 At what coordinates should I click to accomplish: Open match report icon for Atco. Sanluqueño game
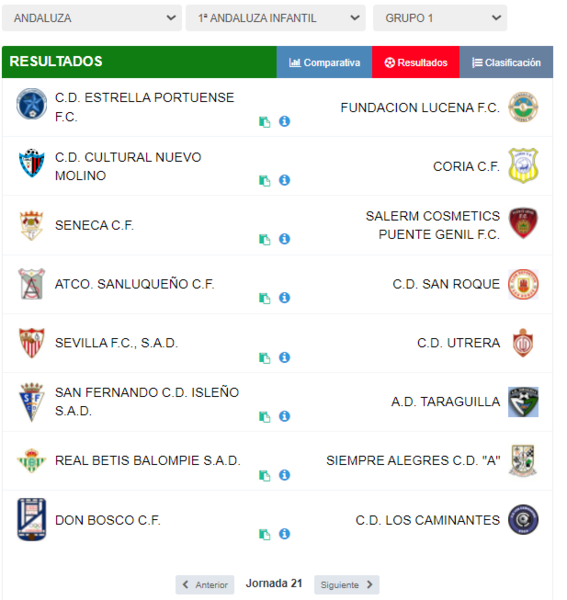264,298
